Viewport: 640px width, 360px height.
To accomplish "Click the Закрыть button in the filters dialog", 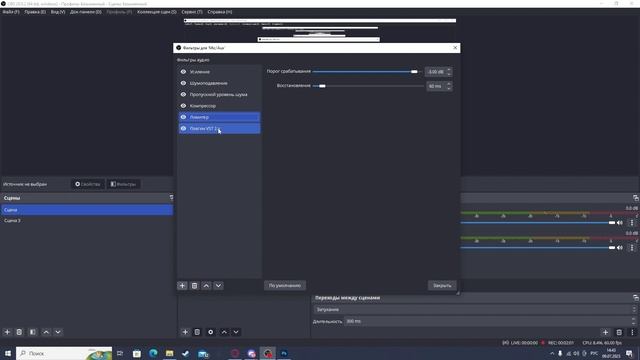I will pos(442,286).
